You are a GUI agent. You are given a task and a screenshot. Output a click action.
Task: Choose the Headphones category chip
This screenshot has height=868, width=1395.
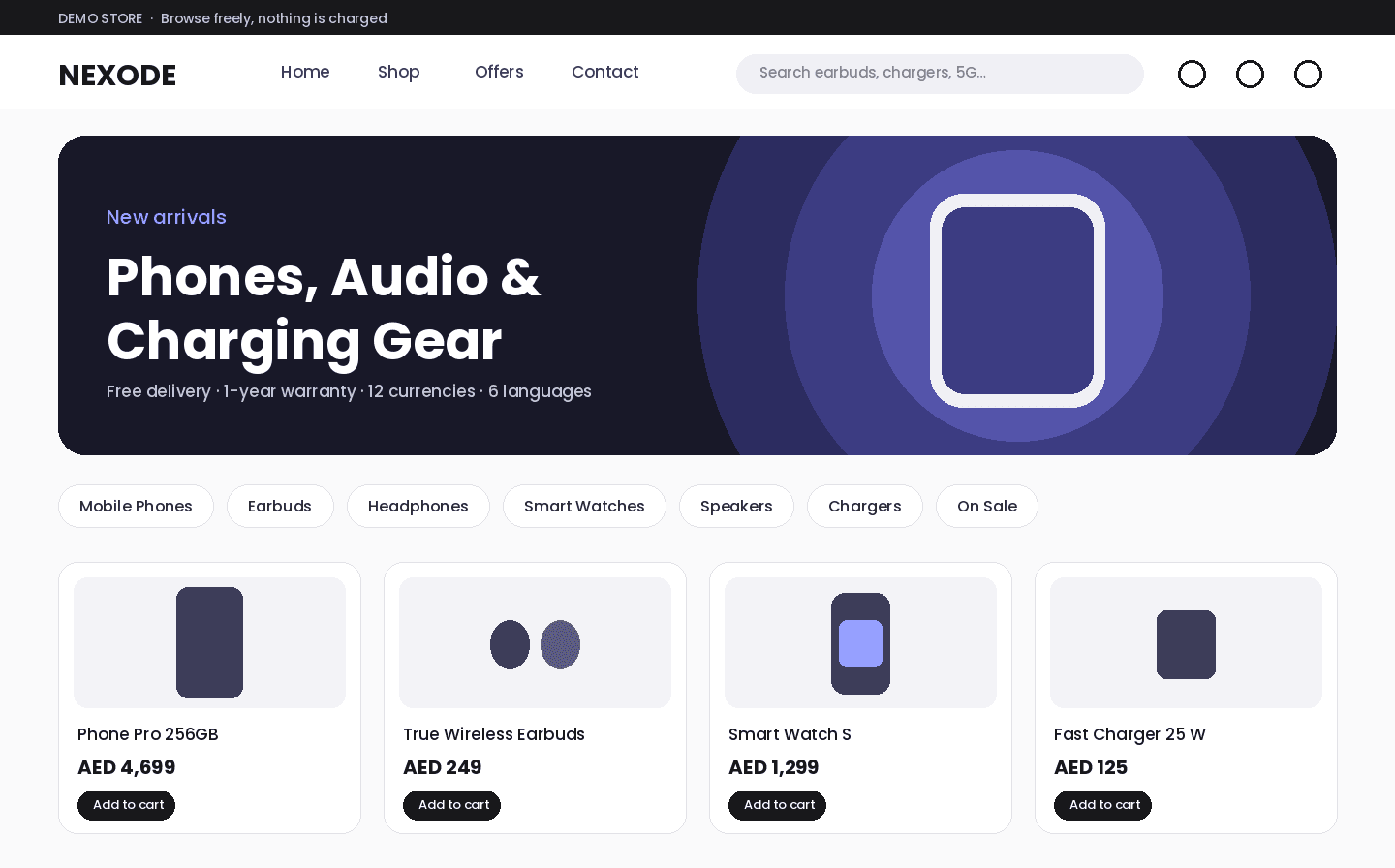418,507
